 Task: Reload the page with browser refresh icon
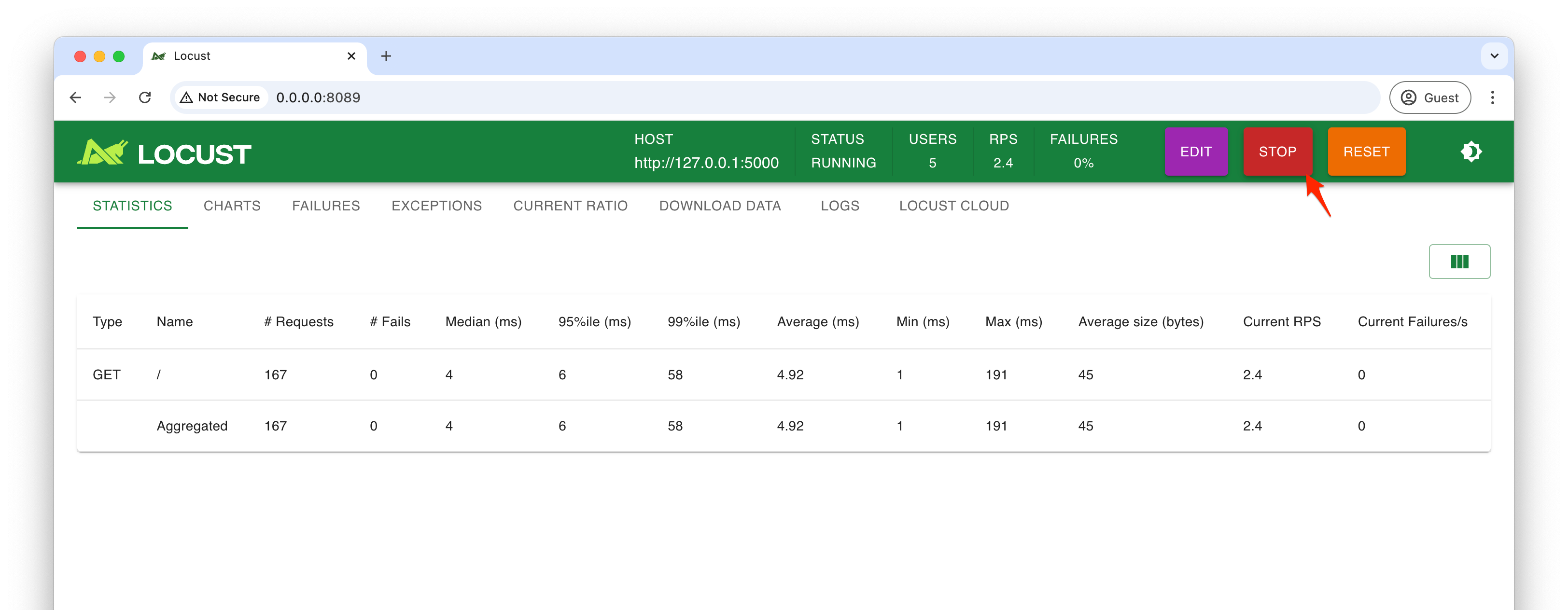(145, 97)
